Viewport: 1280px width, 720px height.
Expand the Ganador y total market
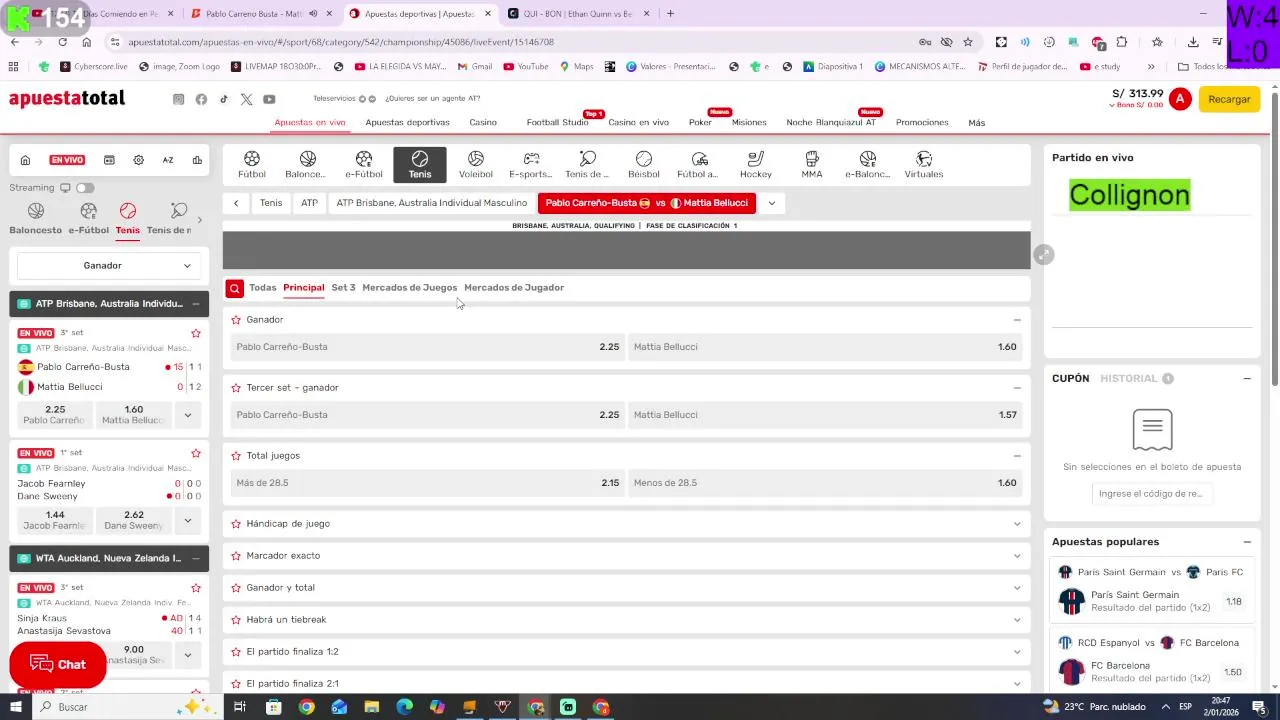click(x=1017, y=587)
